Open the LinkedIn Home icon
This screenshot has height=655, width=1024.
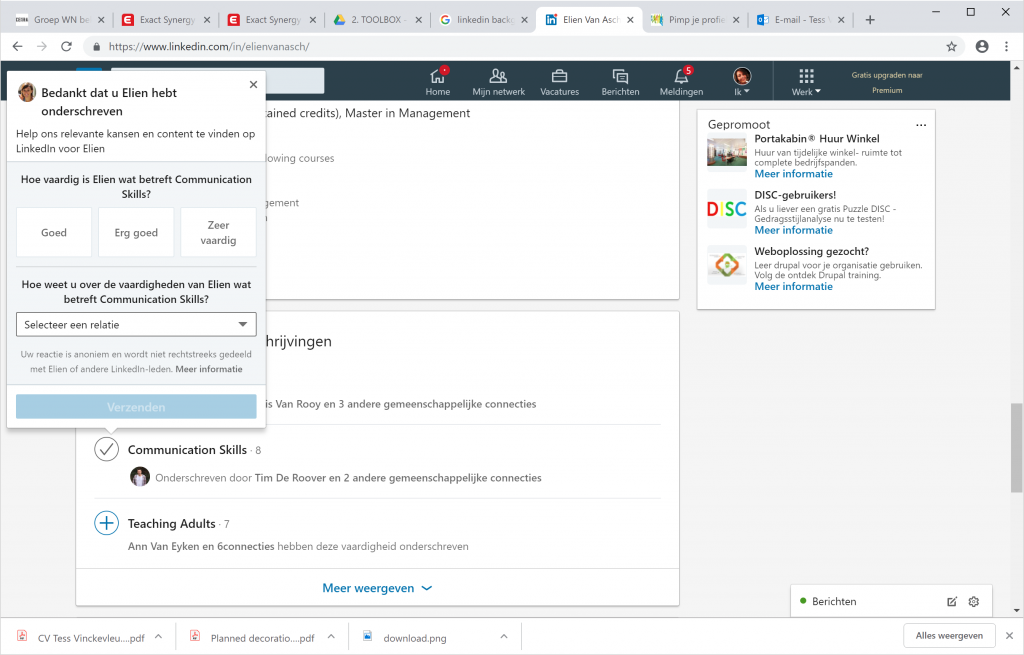point(438,82)
